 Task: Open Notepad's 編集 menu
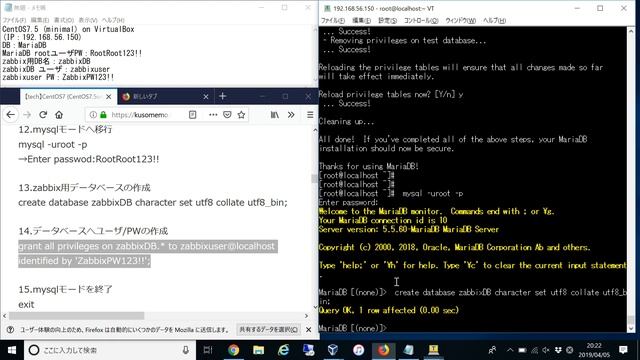pos(40,20)
